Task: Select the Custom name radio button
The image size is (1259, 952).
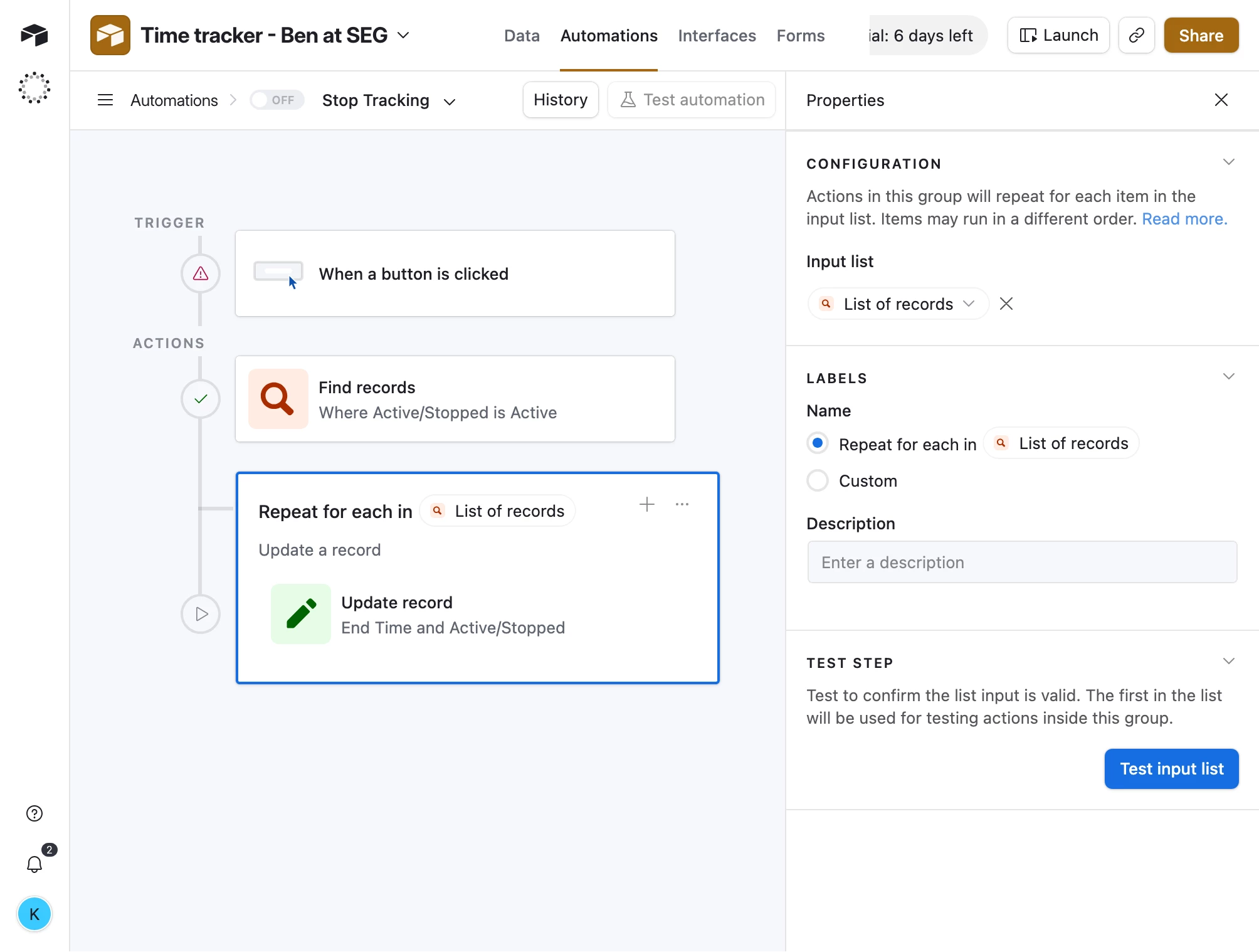Action: [x=818, y=481]
